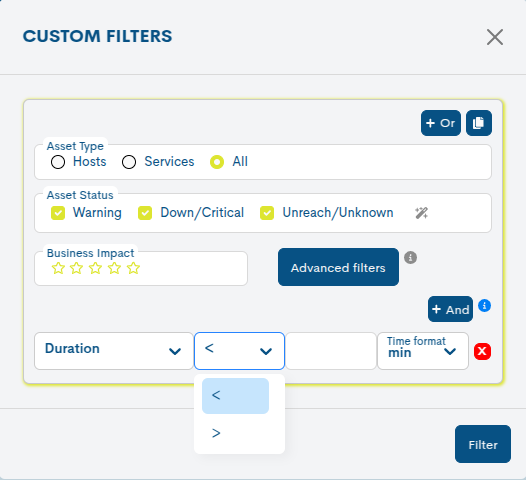Click the gray info icon beside Advanced filters
This screenshot has width=526, height=480.
pos(410,258)
